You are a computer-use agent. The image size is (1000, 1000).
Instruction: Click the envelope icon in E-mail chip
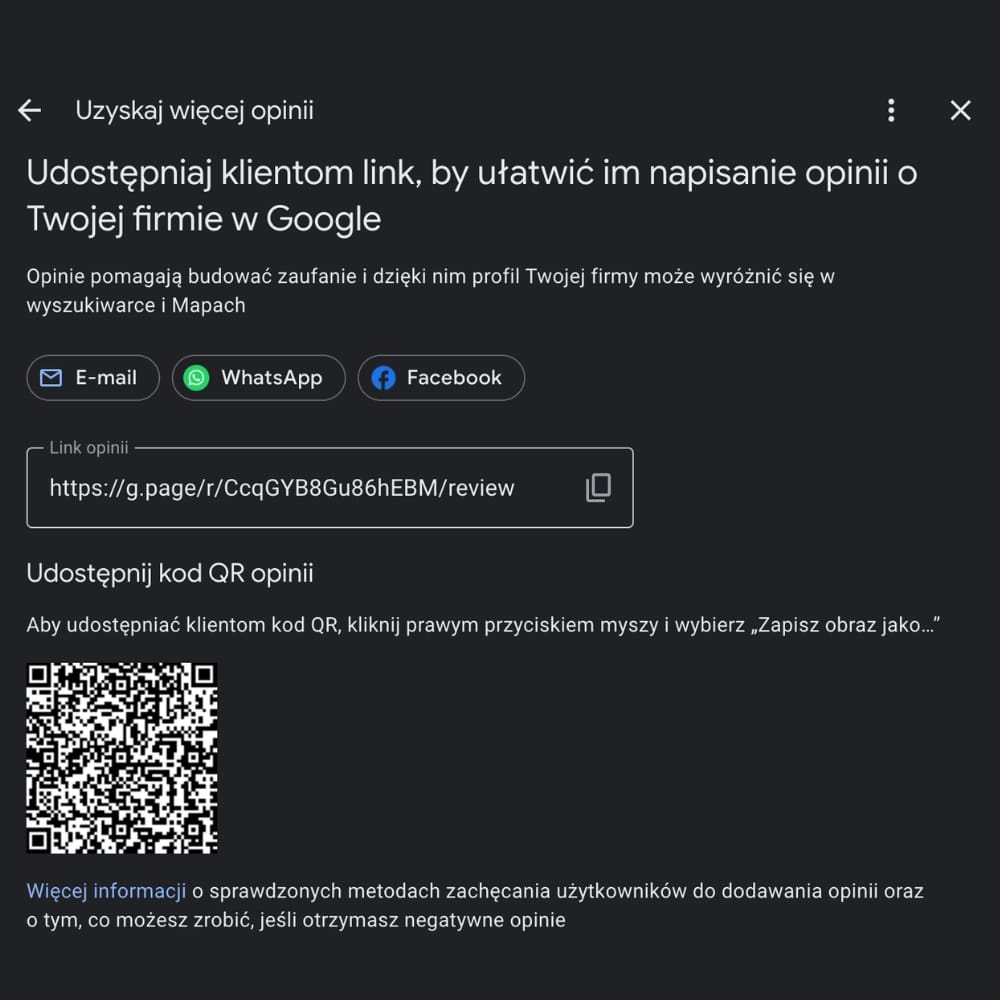click(51, 378)
